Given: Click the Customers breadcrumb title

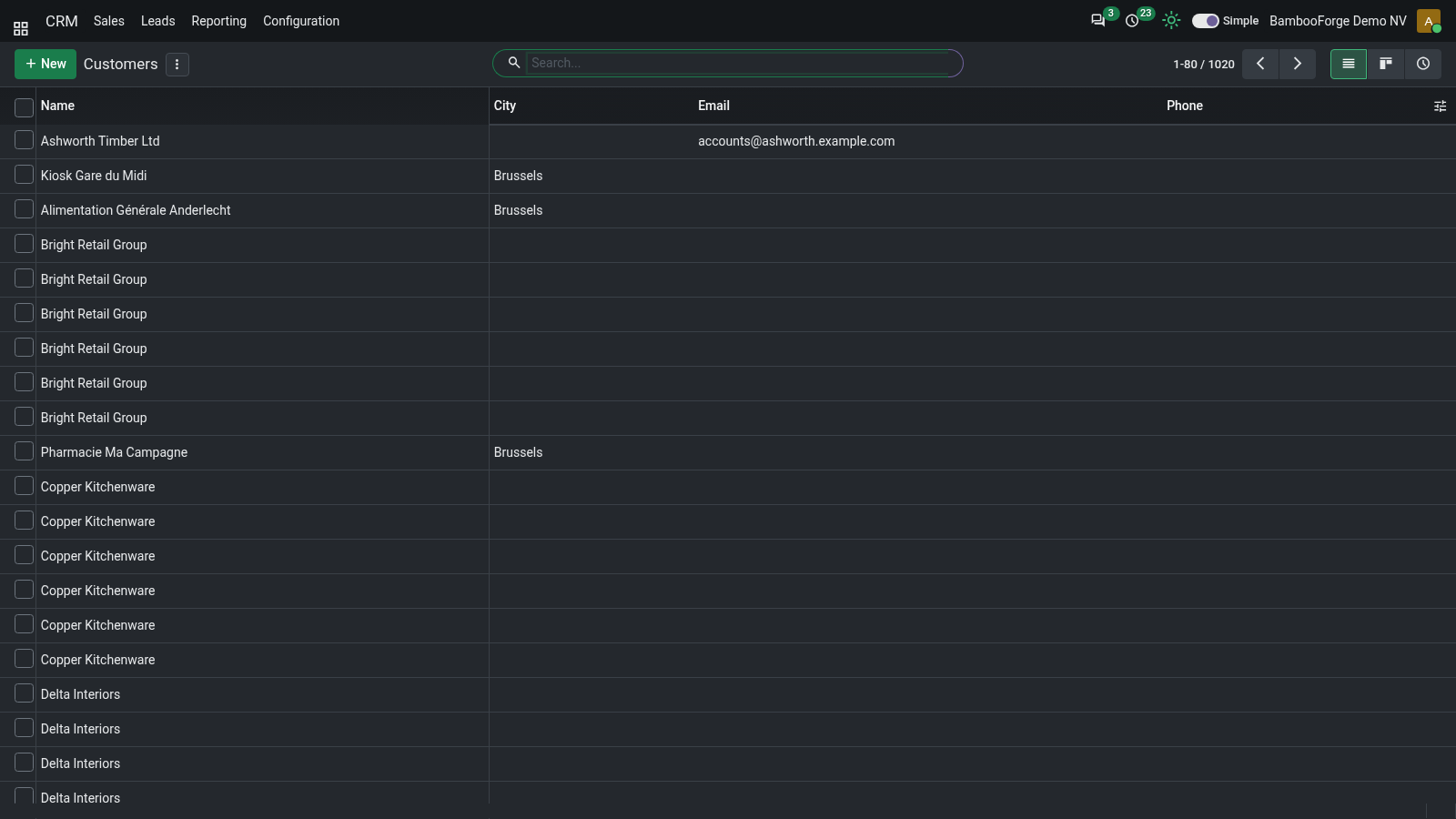Looking at the screenshot, I should 120,64.
